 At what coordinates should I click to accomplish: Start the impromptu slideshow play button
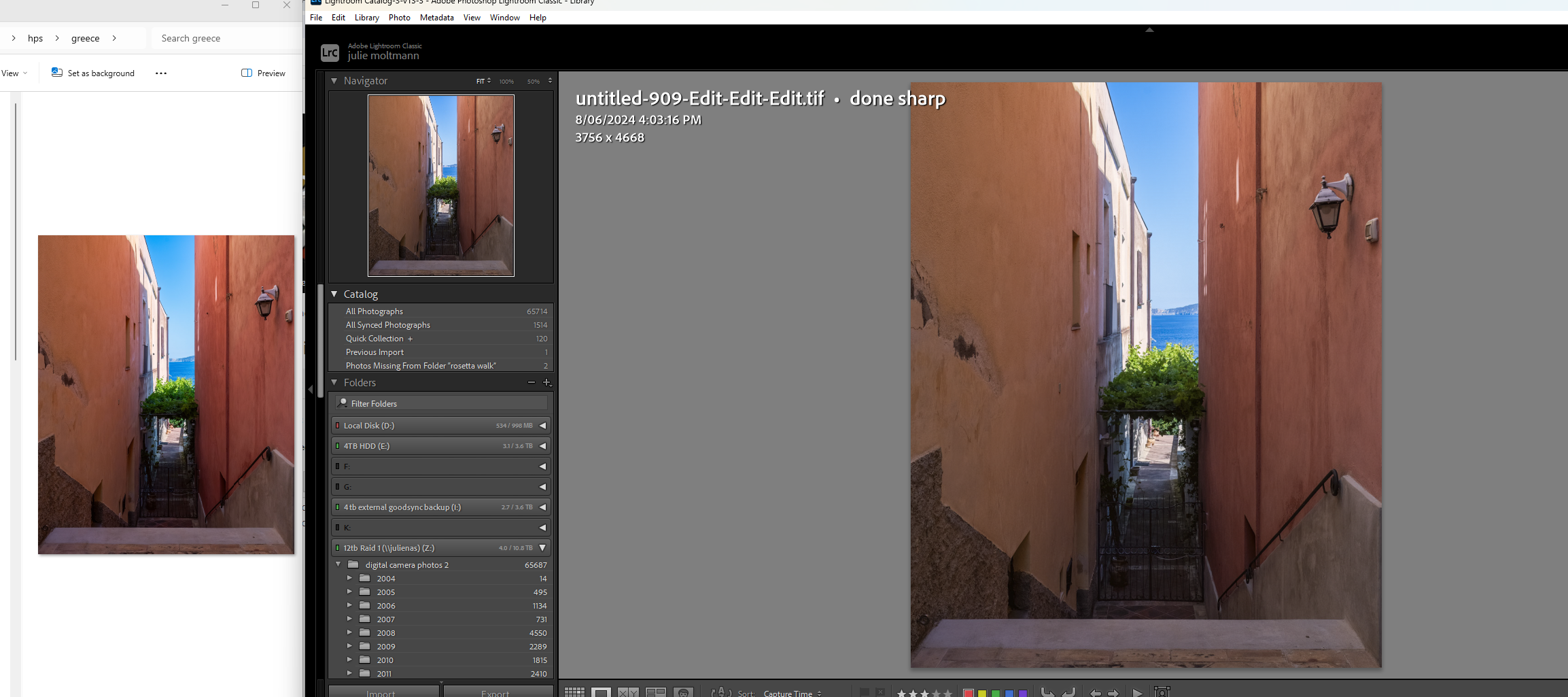pyautogui.click(x=1138, y=693)
